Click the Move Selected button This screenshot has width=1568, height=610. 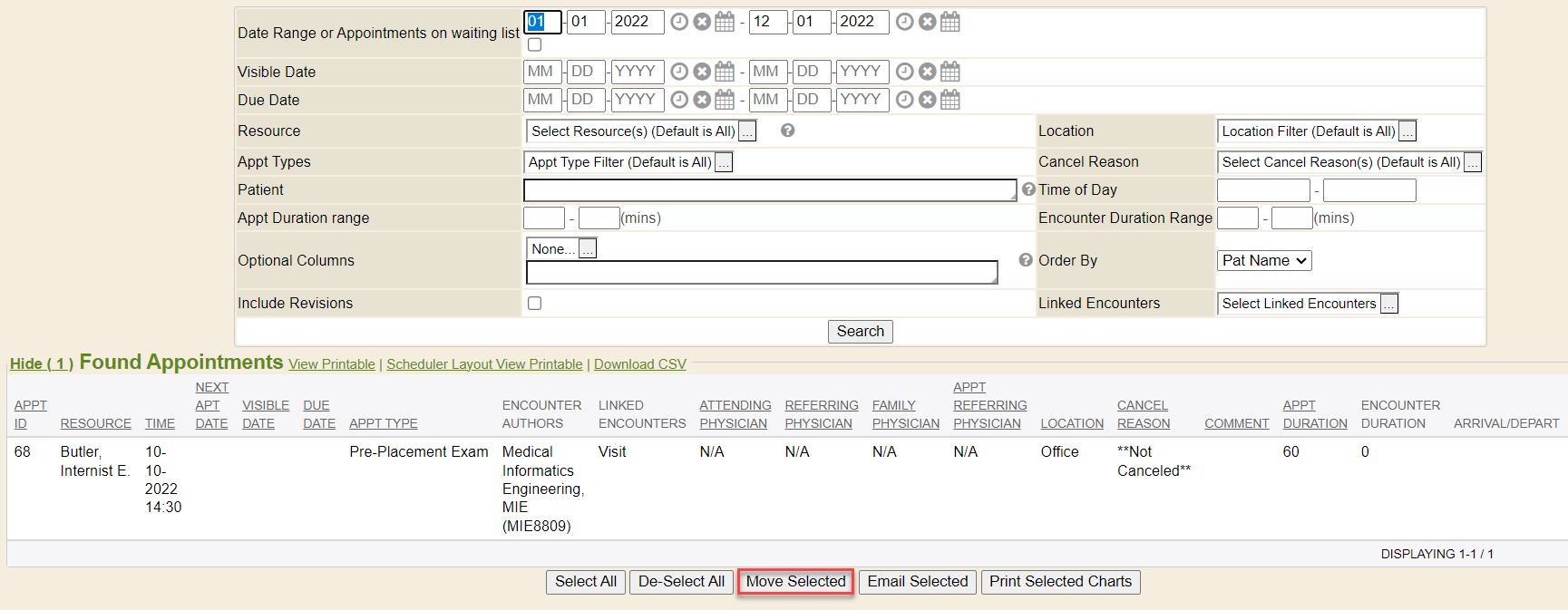[x=795, y=582]
